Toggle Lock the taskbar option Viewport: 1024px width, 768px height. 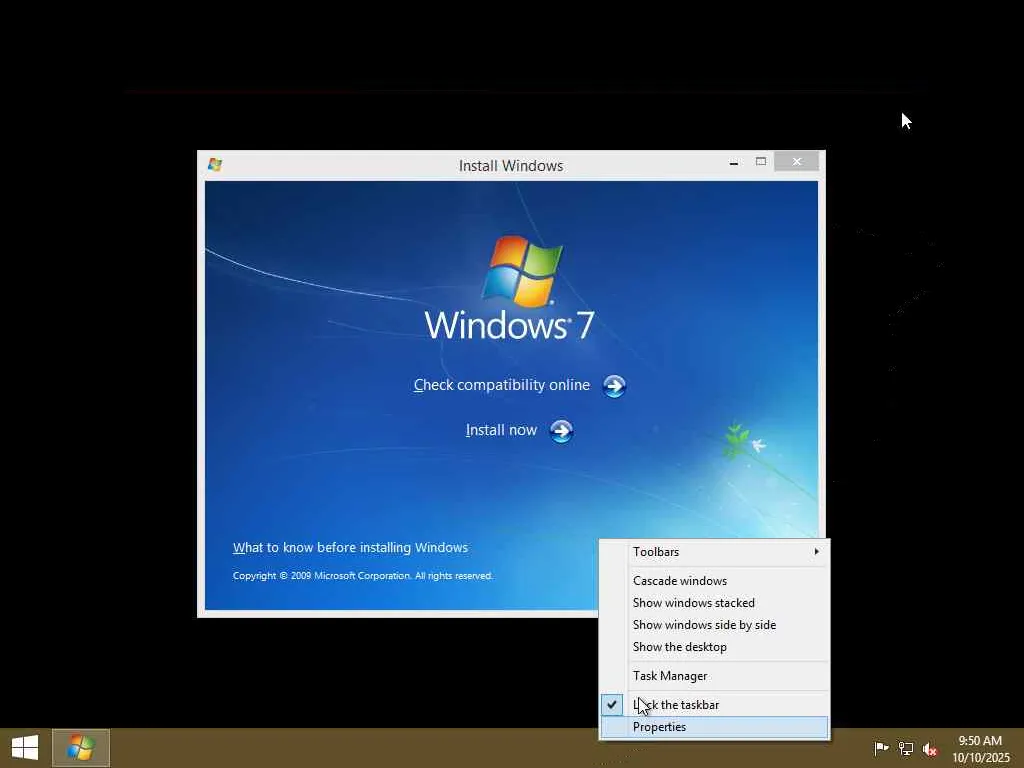(x=714, y=705)
